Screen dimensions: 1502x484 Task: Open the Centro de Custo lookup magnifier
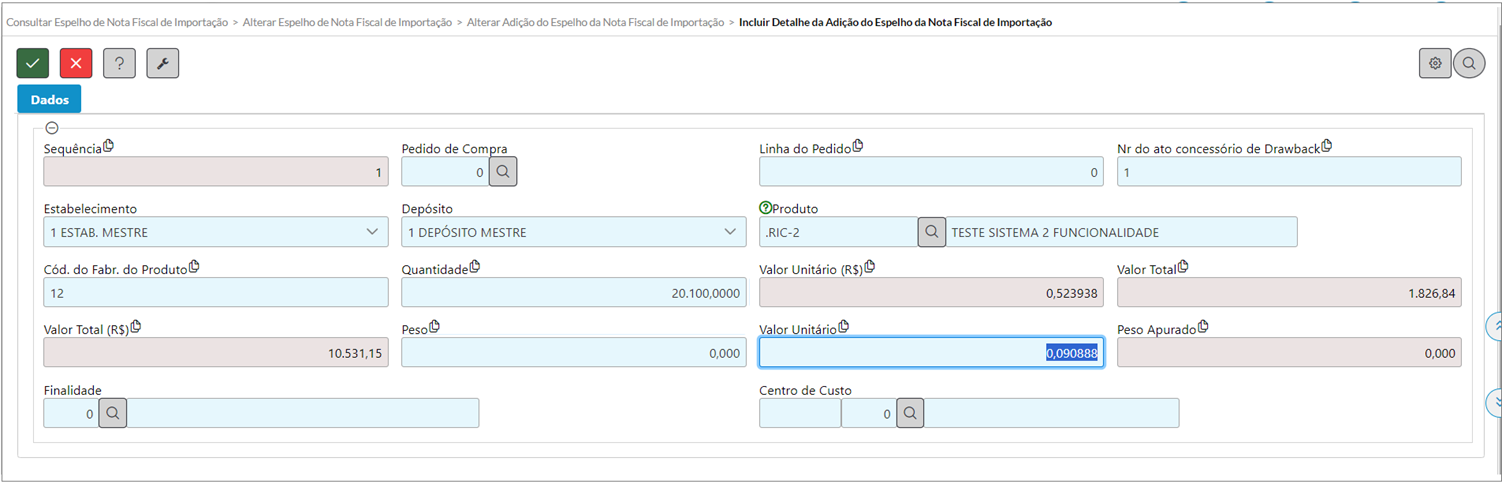click(x=910, y=413)
